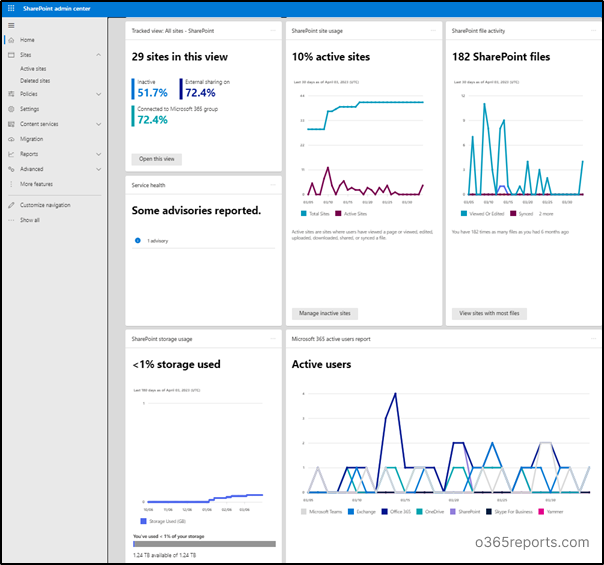The height and width of the screenshot is (565, 604).
Task: Open Settings in navigation
Action: (30, 109)
